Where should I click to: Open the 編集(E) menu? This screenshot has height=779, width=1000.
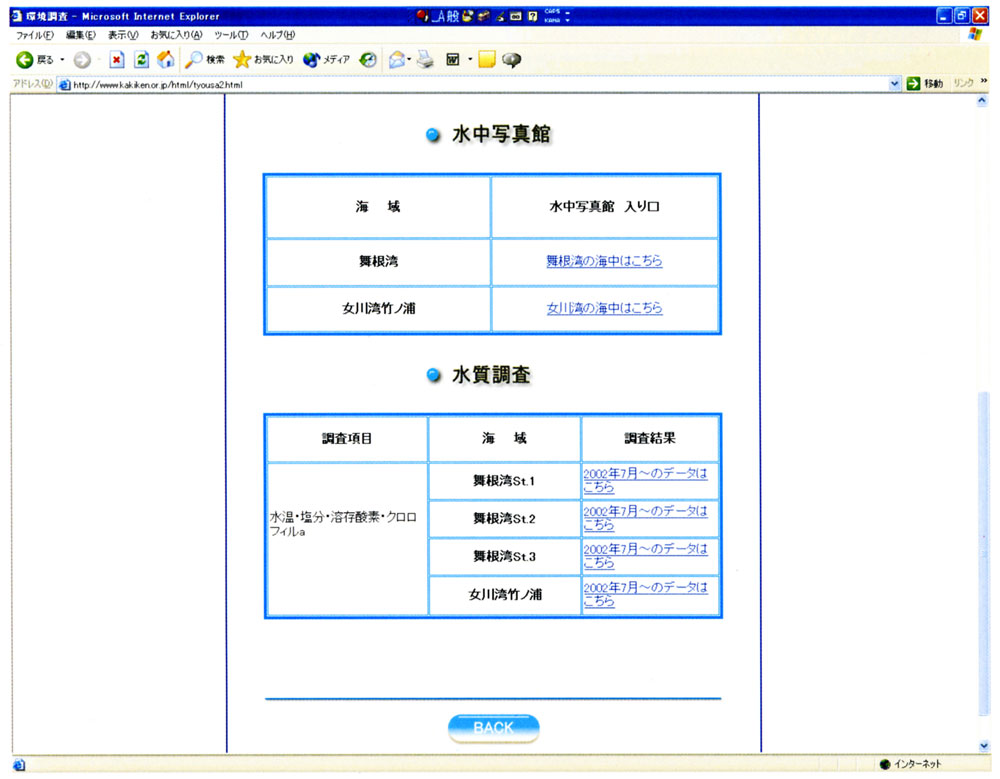click(81, 35)
